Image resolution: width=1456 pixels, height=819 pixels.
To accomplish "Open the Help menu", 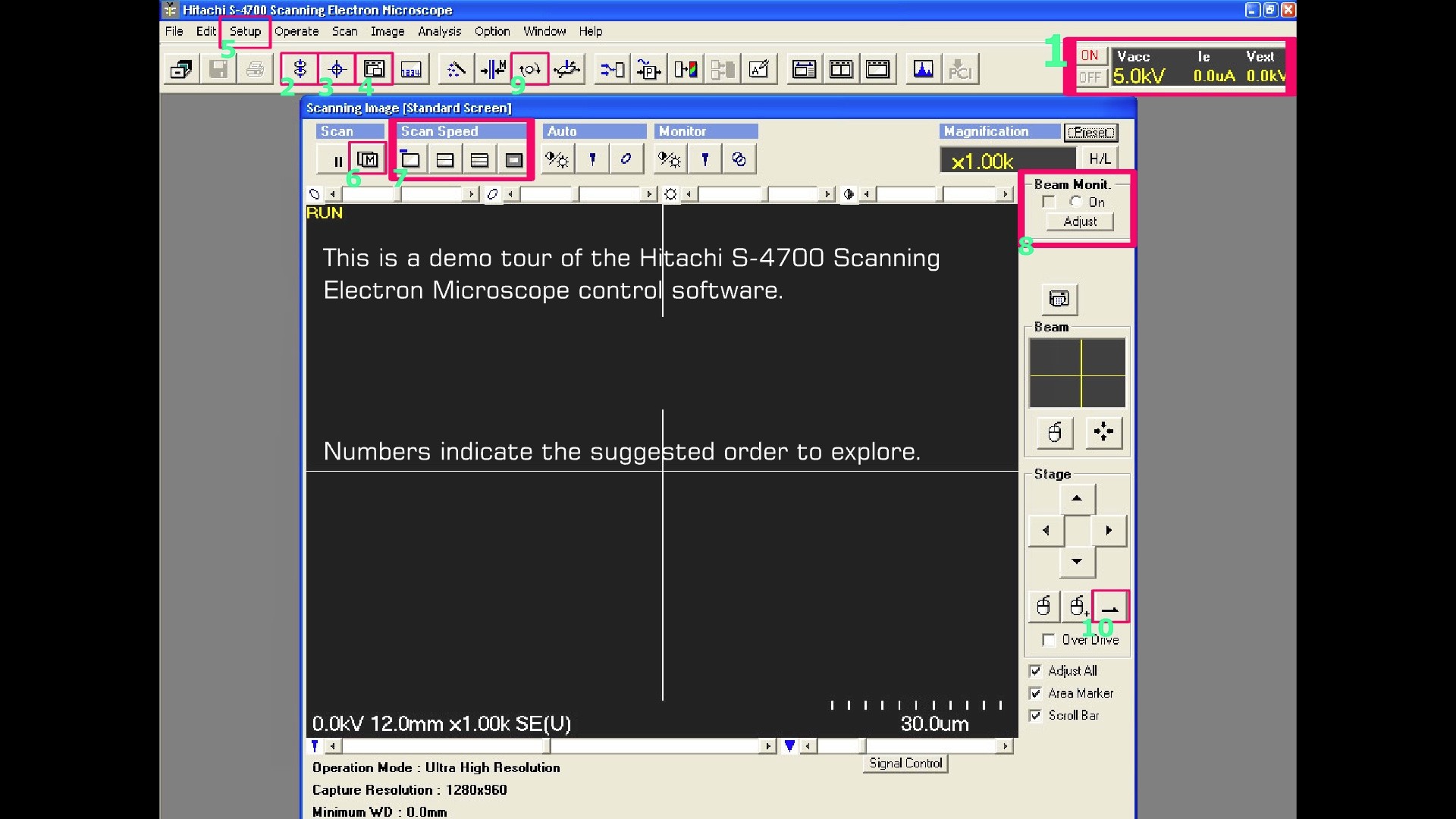I will point(591,31).
